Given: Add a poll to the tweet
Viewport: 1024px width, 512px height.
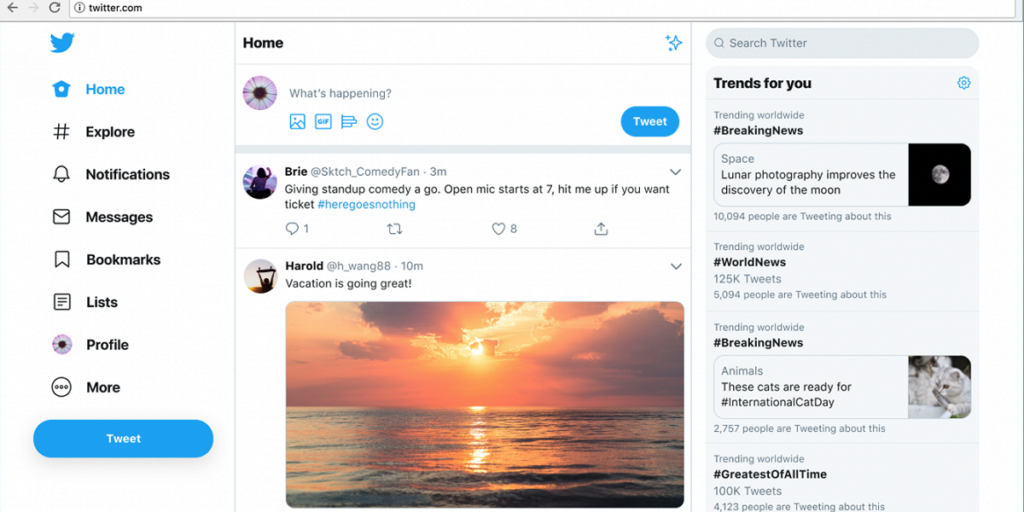Looking at the screenshot, I should pyautogui.click(x=349, y=121).
